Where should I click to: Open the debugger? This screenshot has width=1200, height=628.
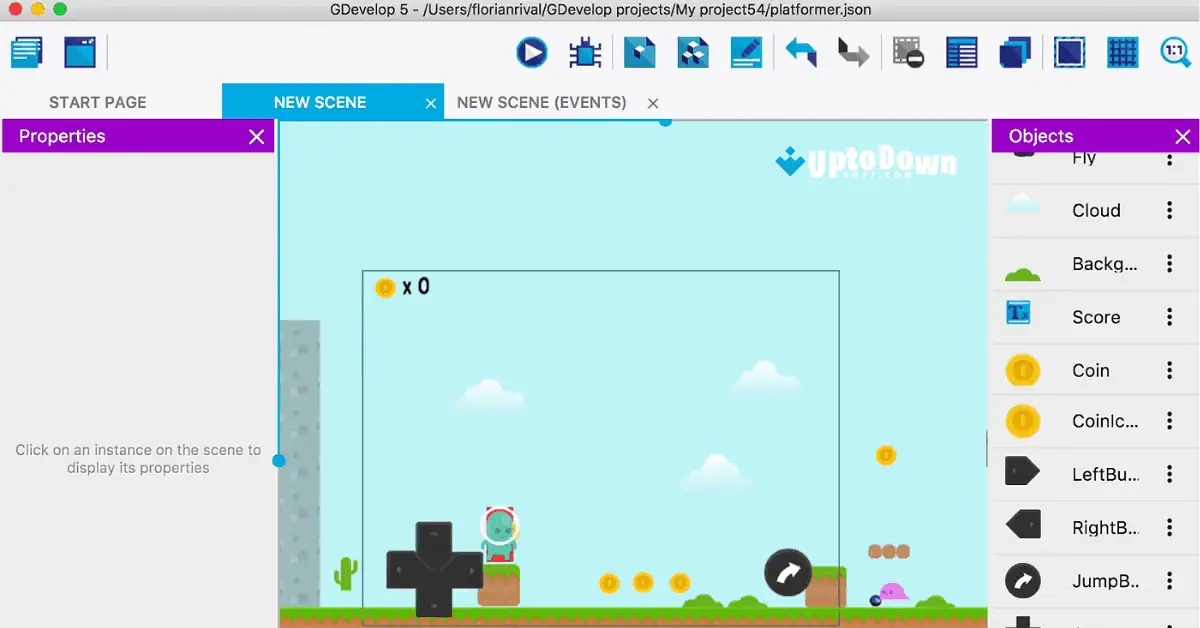(x=586, y=52)
